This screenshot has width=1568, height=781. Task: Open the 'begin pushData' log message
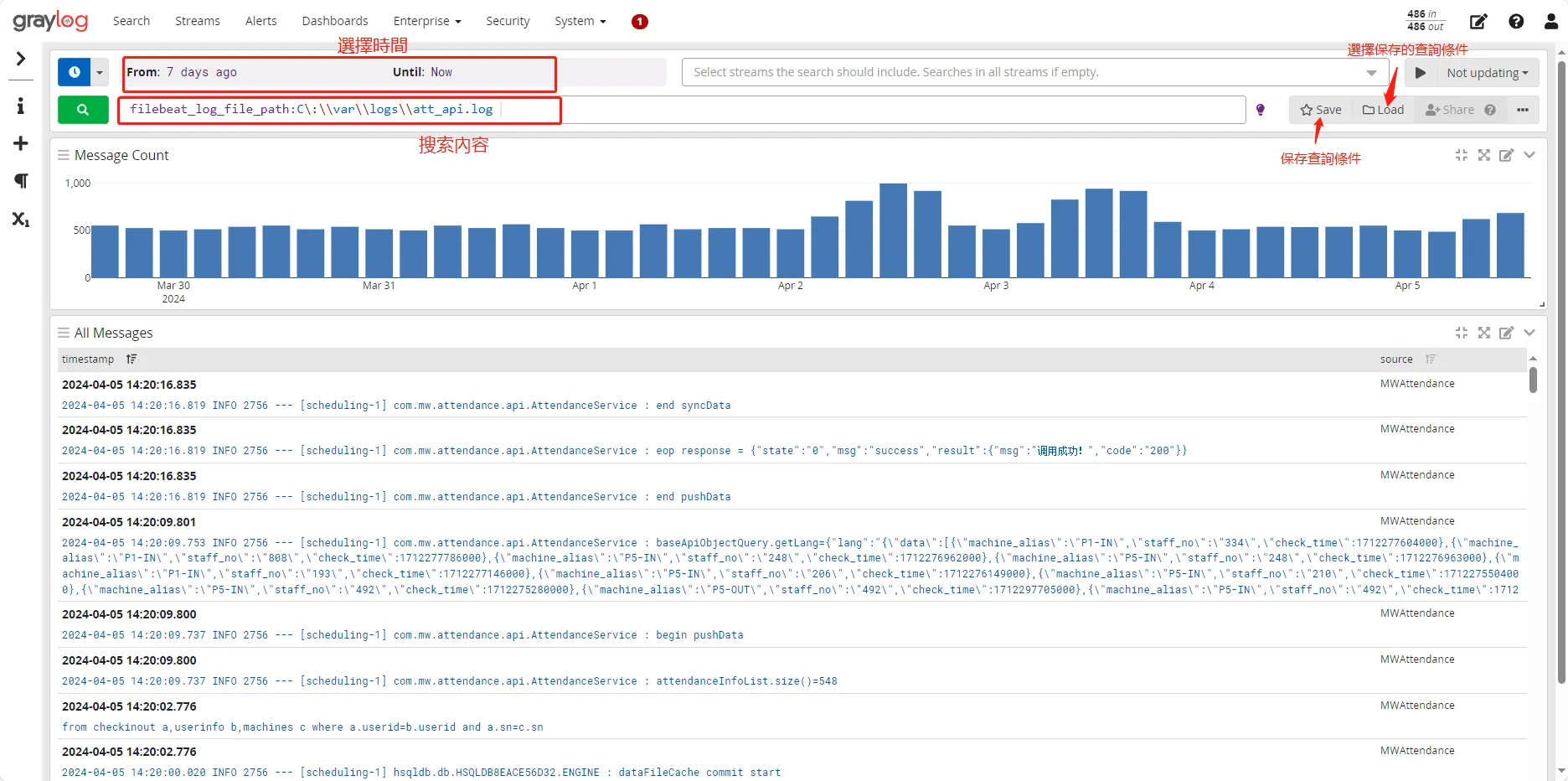pos(403,635)
